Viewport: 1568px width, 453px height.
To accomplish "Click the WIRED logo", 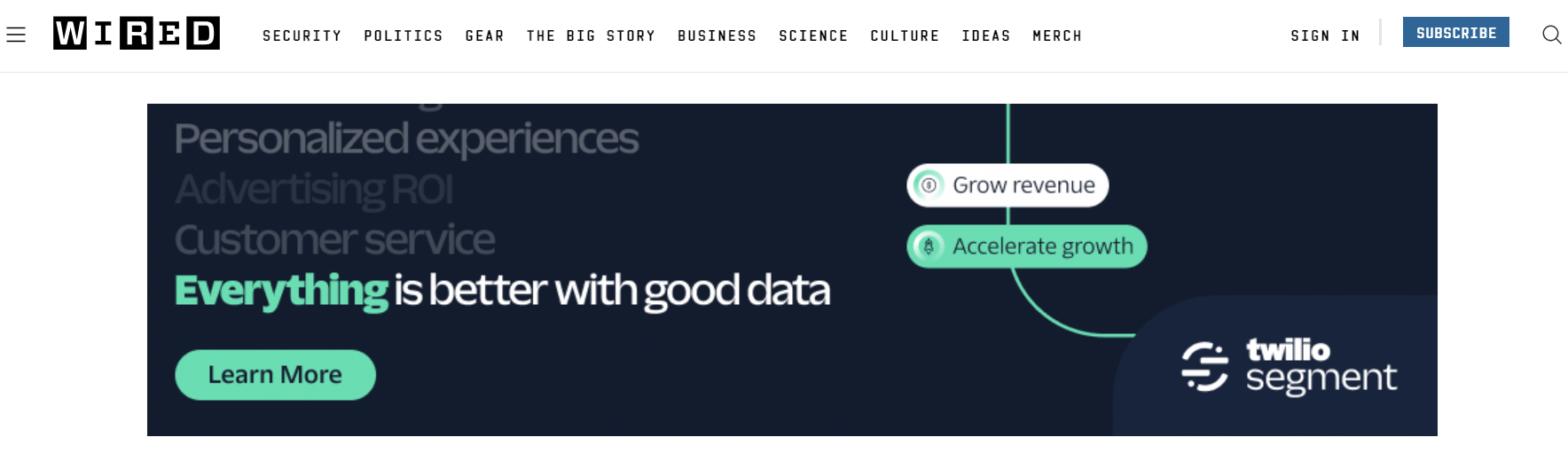I will (136, 35).
